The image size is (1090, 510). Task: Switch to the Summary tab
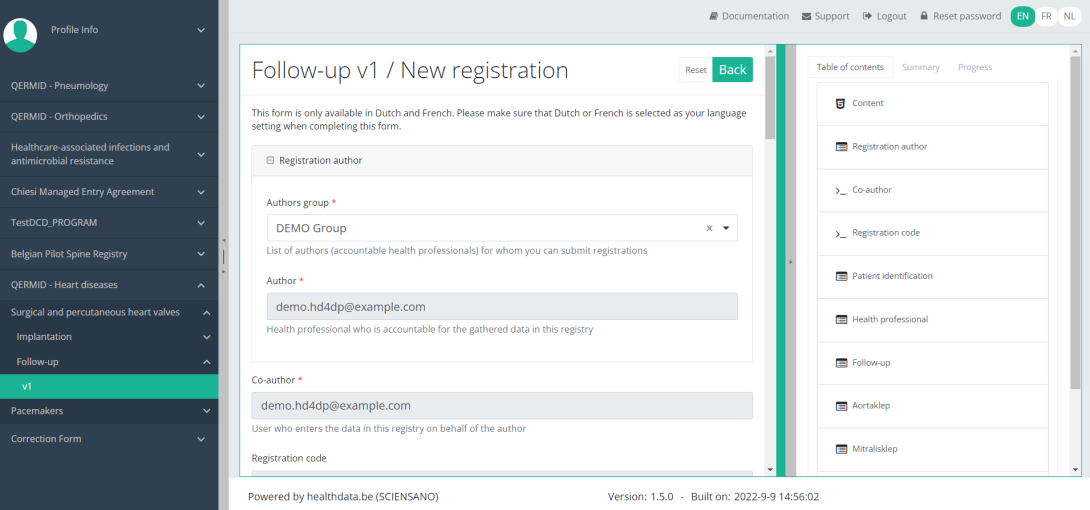click(x=920, y=67)
